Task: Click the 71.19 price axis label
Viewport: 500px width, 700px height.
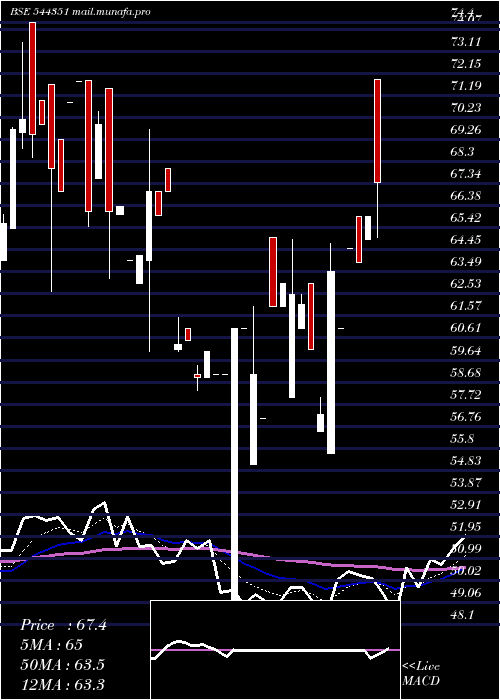Action: click(x=466, y=86)
